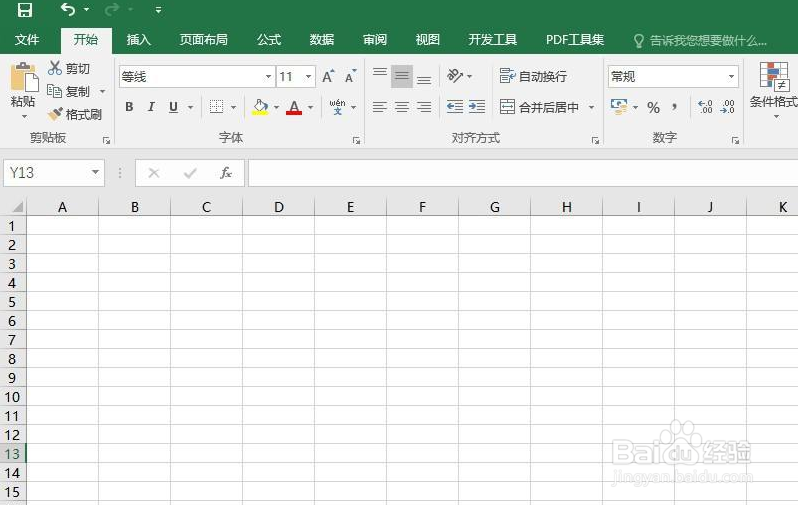The height and width of the screenshot is (505, 798).
Task: Open the 数字 dialog launcher
Action: click(x=735, y=141)
